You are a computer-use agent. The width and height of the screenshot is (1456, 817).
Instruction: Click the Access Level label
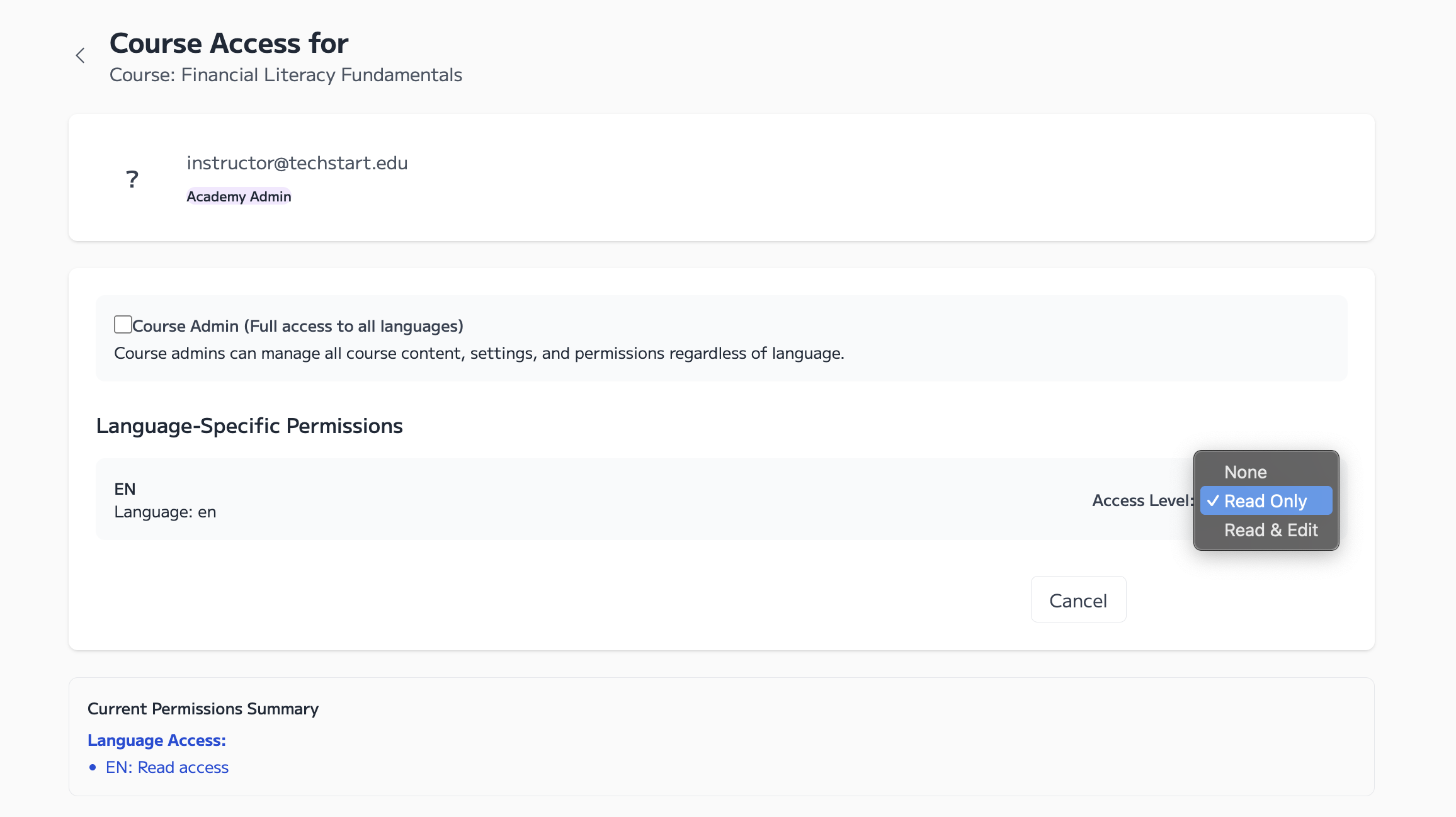(x=1142, y=500)
